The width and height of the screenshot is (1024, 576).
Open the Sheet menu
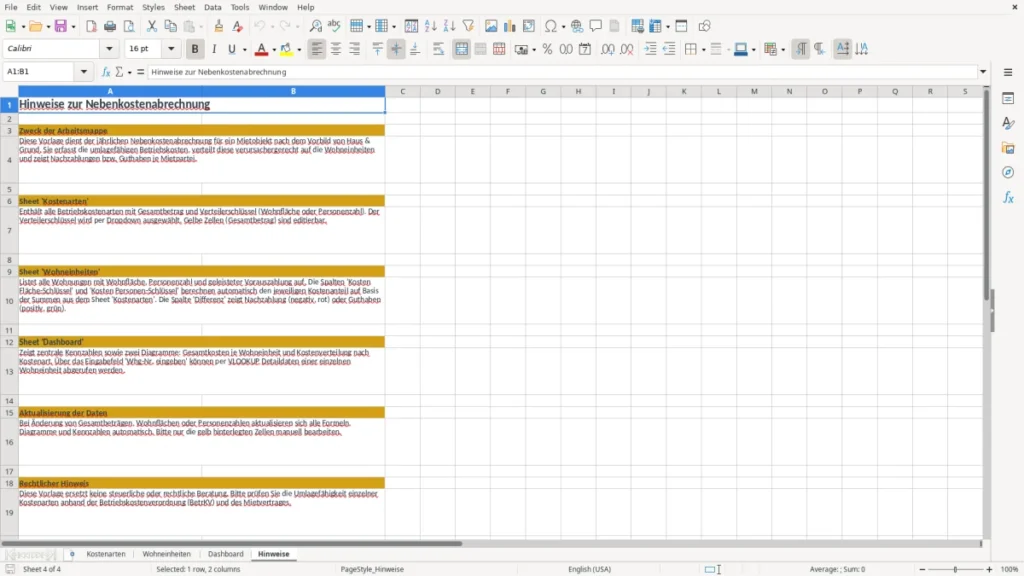click(184, 7)
